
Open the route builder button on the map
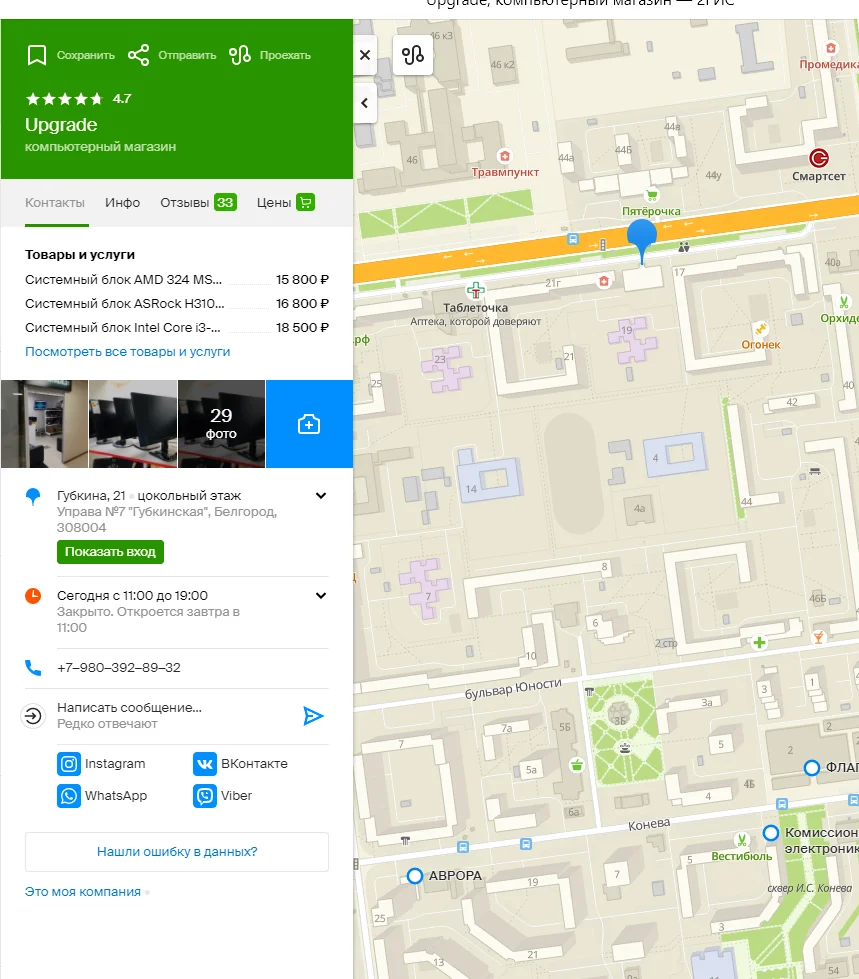pyautogui.click(x=413, y=55)
